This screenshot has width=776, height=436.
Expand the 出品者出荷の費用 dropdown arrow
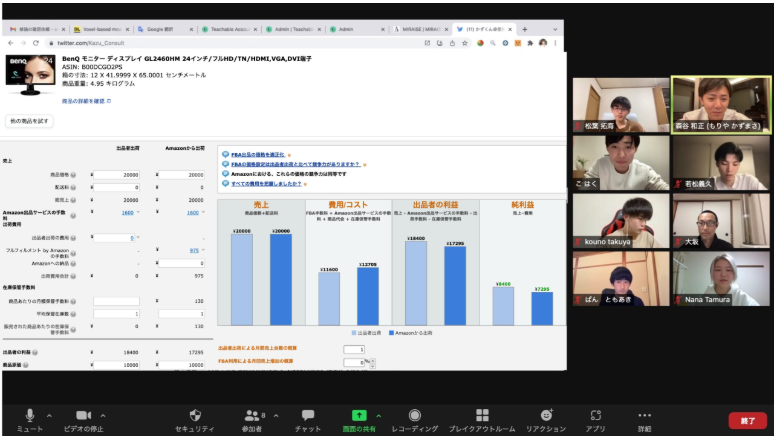[138, 238]
